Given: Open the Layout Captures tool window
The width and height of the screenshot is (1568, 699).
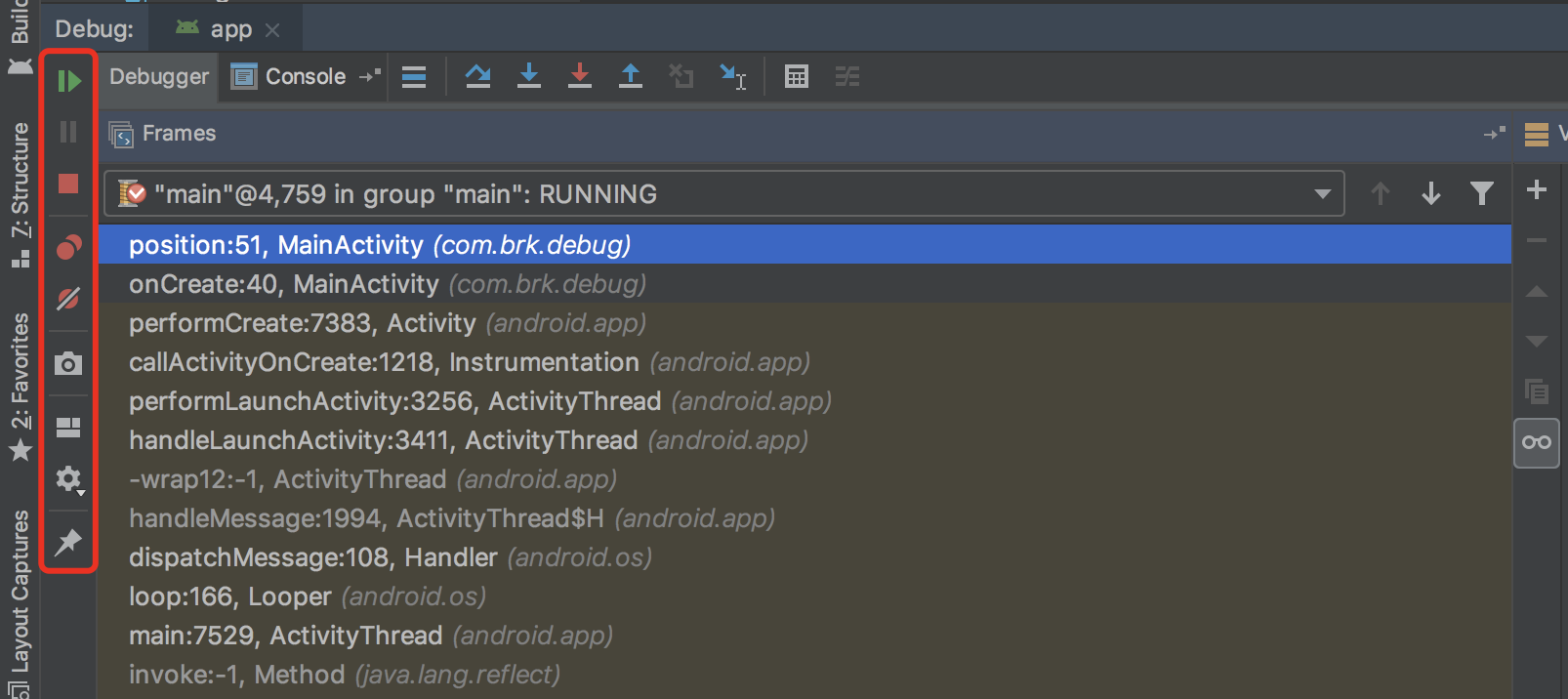Looking at the screenshot, I should point(20,603).
